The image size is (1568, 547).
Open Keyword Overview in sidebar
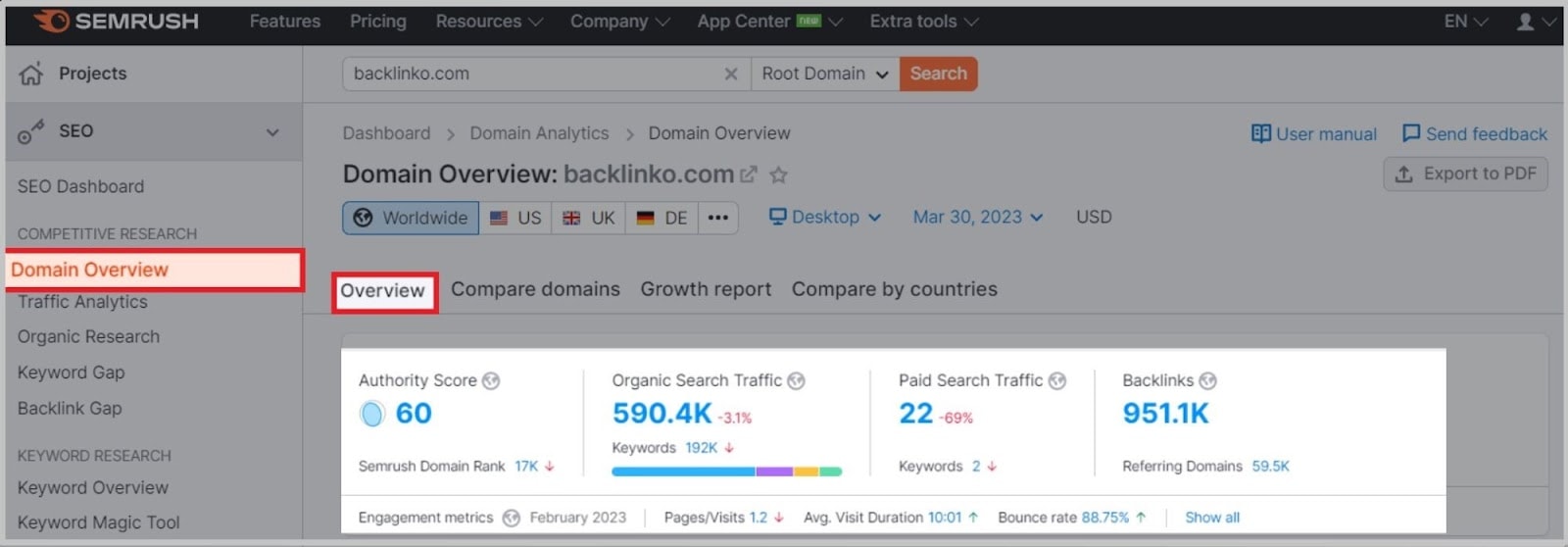[93, 487]
